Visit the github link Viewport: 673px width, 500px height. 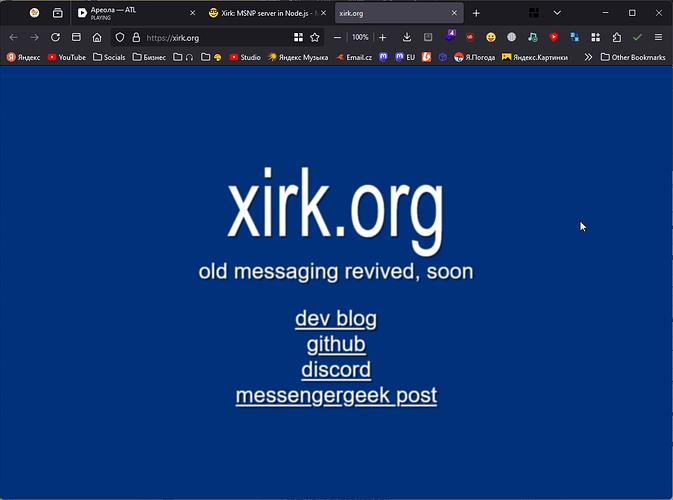pos(335,345)
